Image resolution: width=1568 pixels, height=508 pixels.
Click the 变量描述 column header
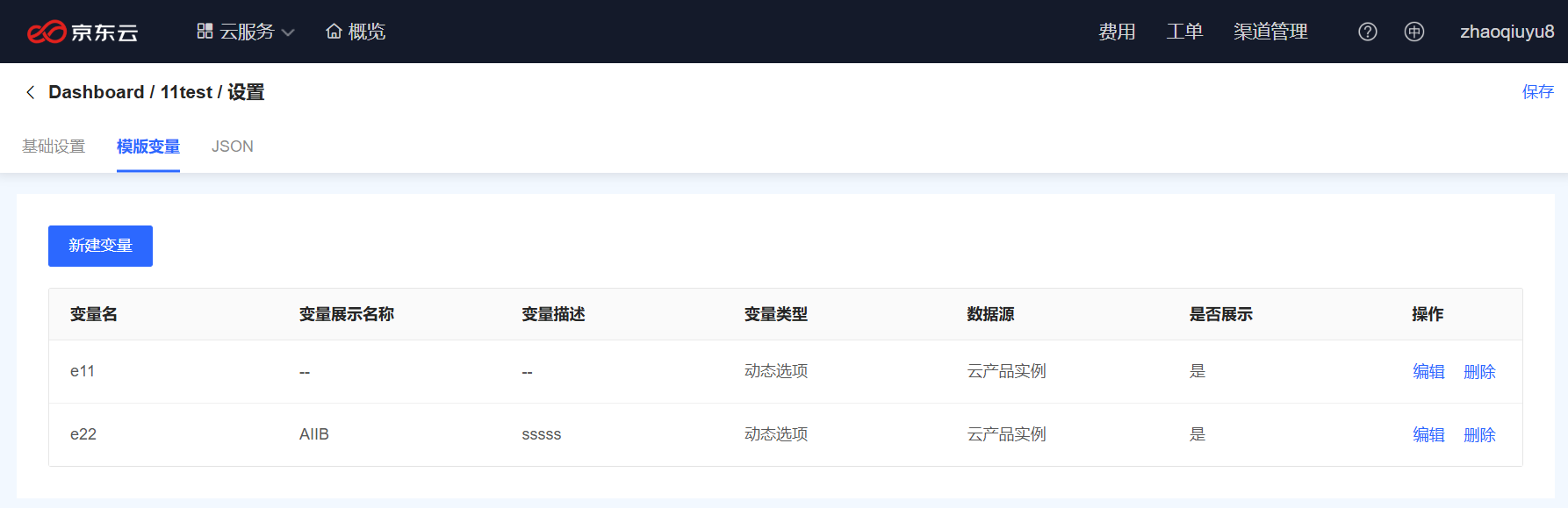[x=553, y=314]
